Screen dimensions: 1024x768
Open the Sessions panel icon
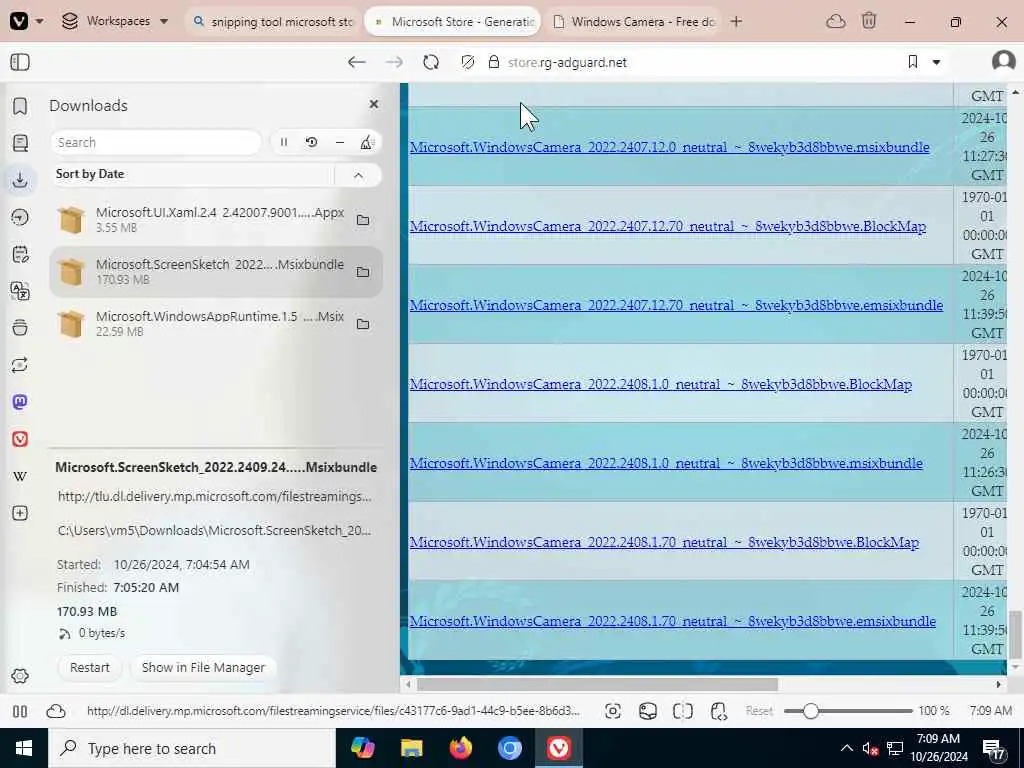[20, 365]
